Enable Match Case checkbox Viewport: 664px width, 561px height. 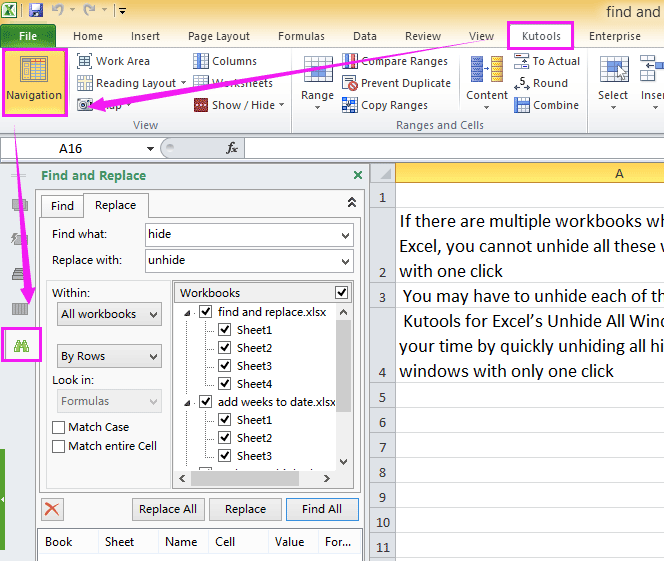coord(58,427)
